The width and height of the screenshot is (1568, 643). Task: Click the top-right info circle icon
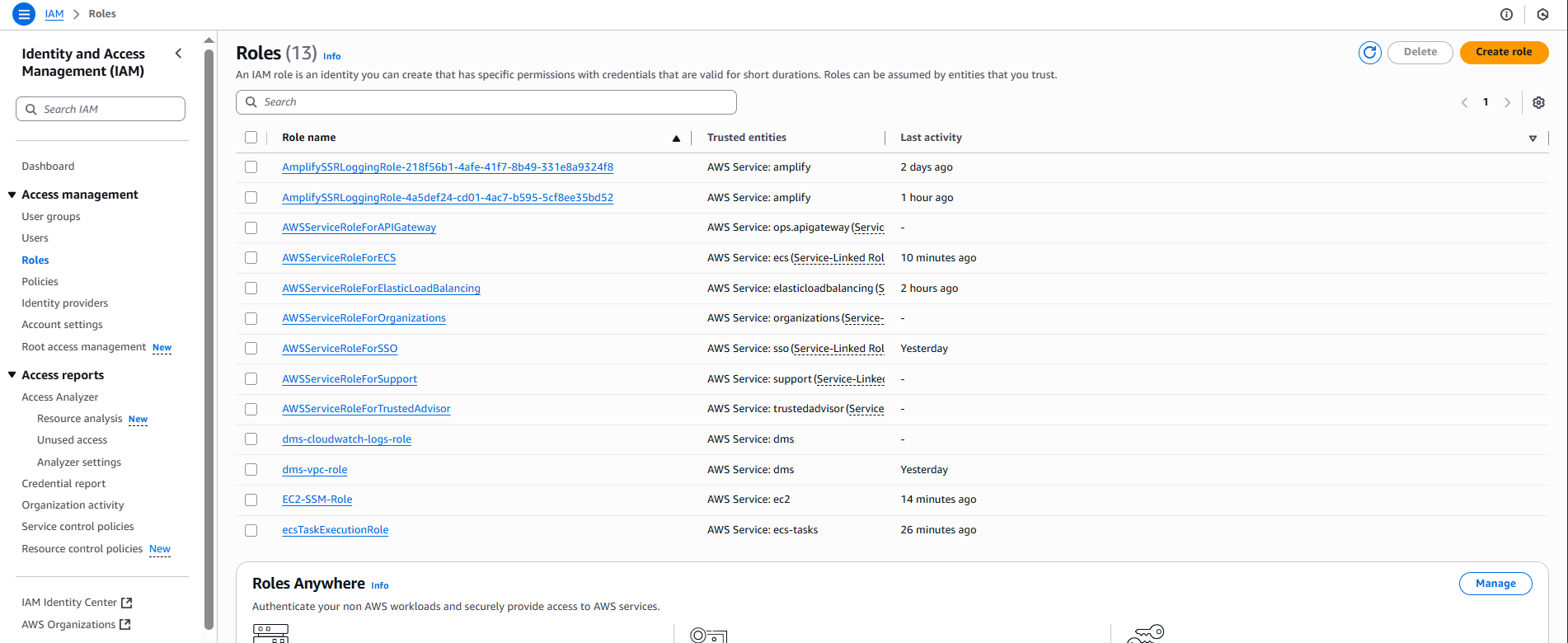[1506, 14]
